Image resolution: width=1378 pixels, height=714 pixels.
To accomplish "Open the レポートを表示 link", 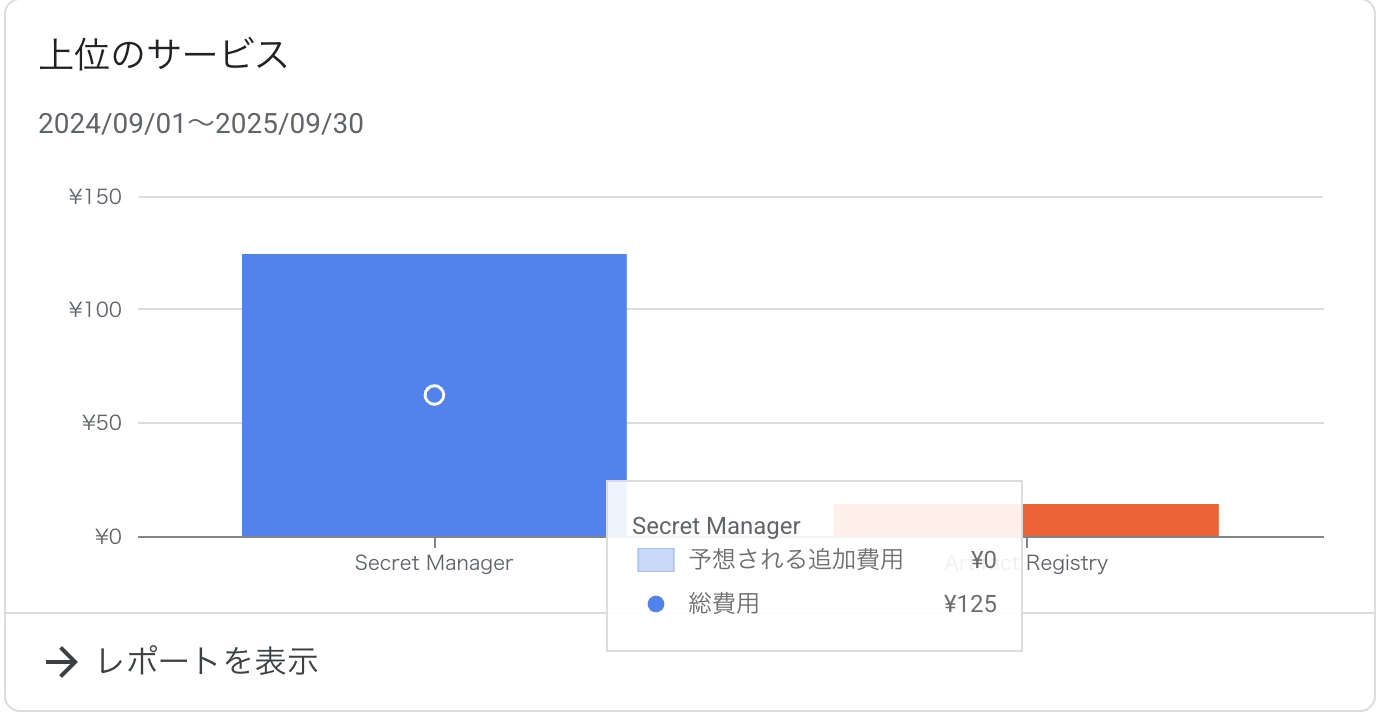I will (182, 661).
